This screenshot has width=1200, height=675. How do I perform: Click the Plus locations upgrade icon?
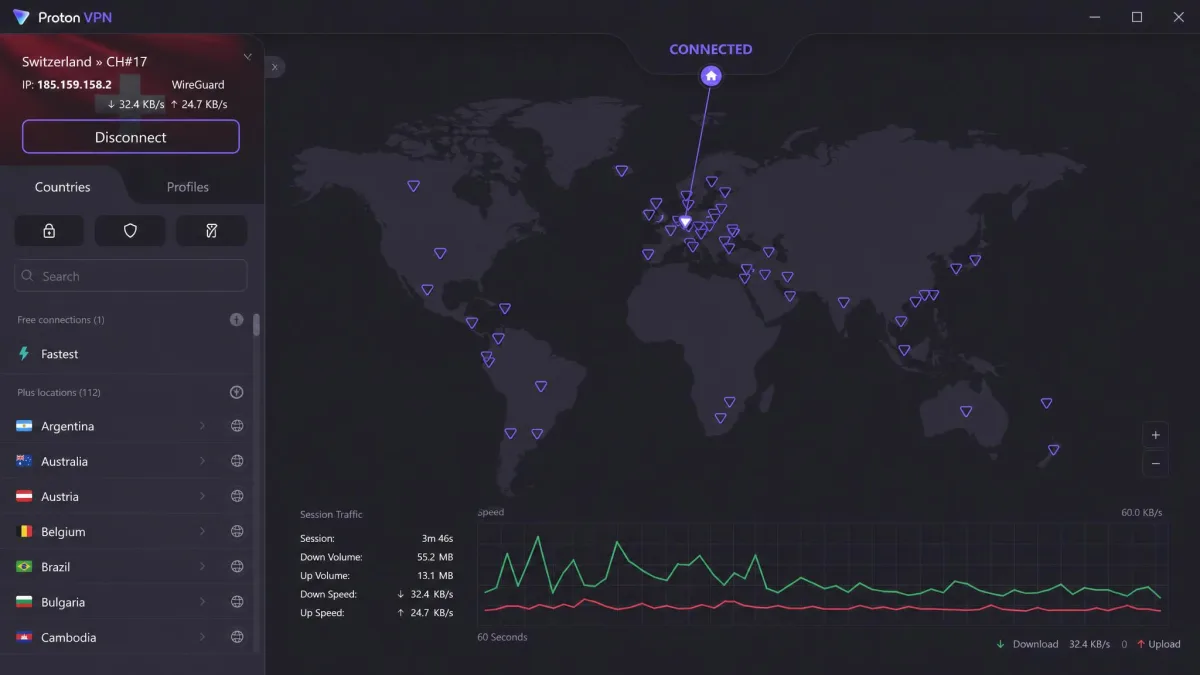(x=237, y=392)
